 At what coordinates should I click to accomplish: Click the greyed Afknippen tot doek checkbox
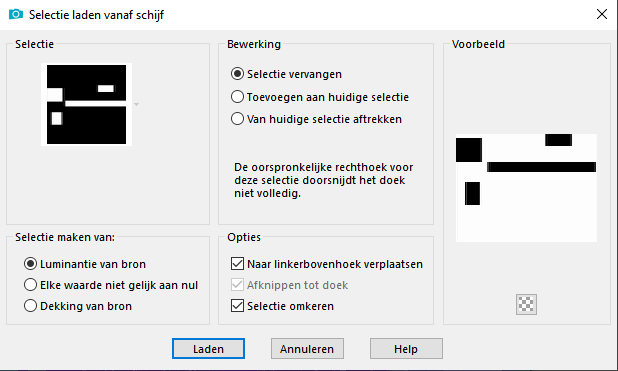[237, 285]
